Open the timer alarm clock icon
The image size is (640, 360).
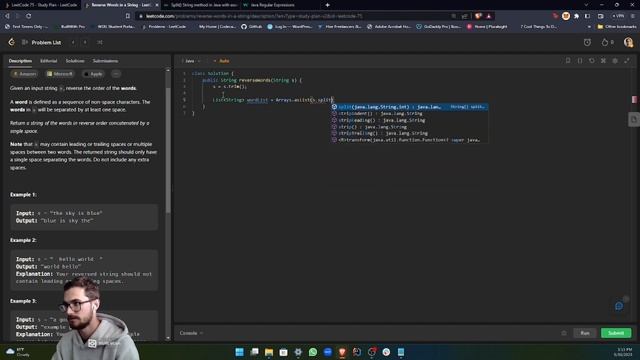[x=587, y=42]
